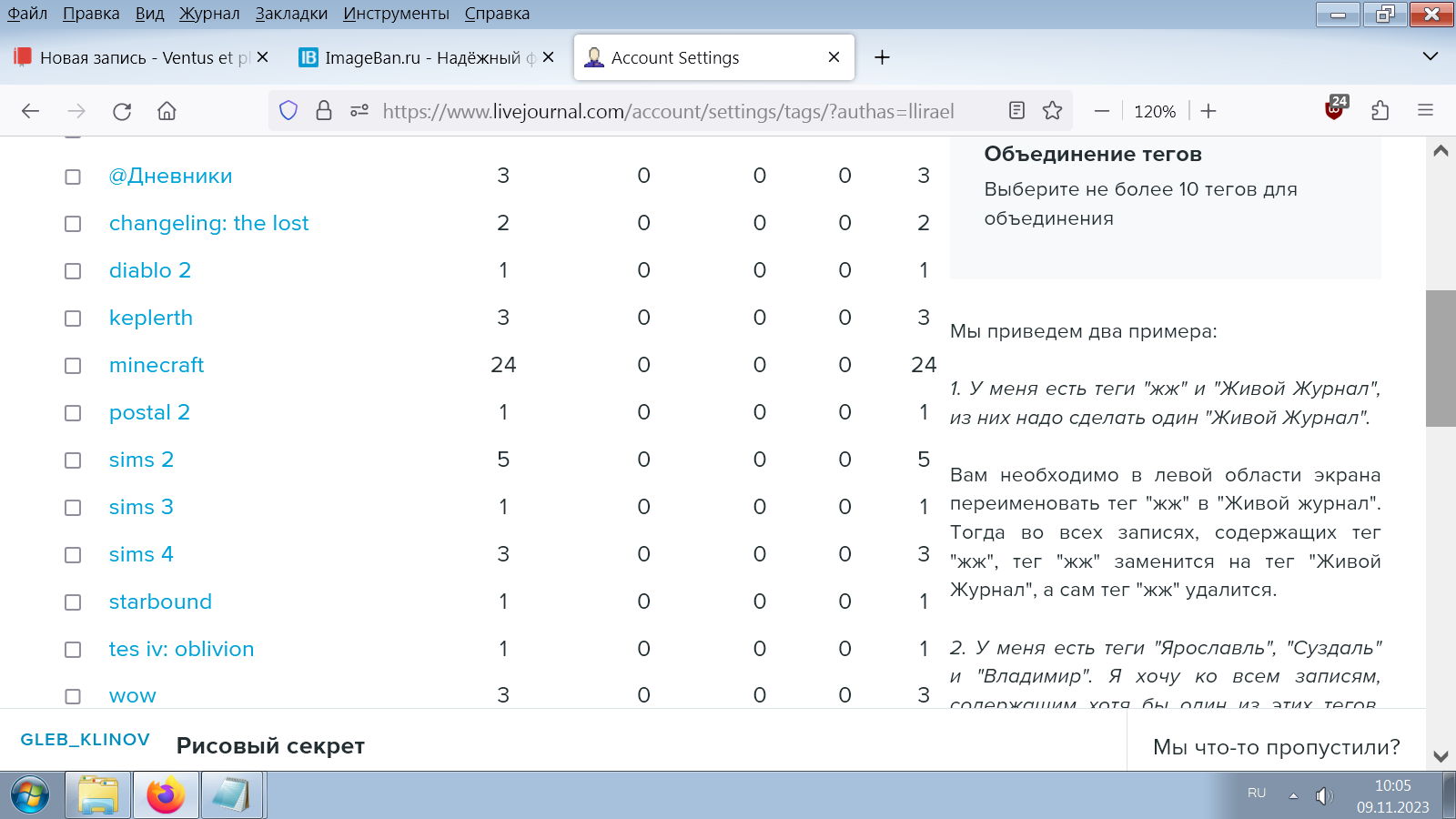Open the @Дневники tag link
Screen dimensions: 1456x819
click(x=170, y=176)
